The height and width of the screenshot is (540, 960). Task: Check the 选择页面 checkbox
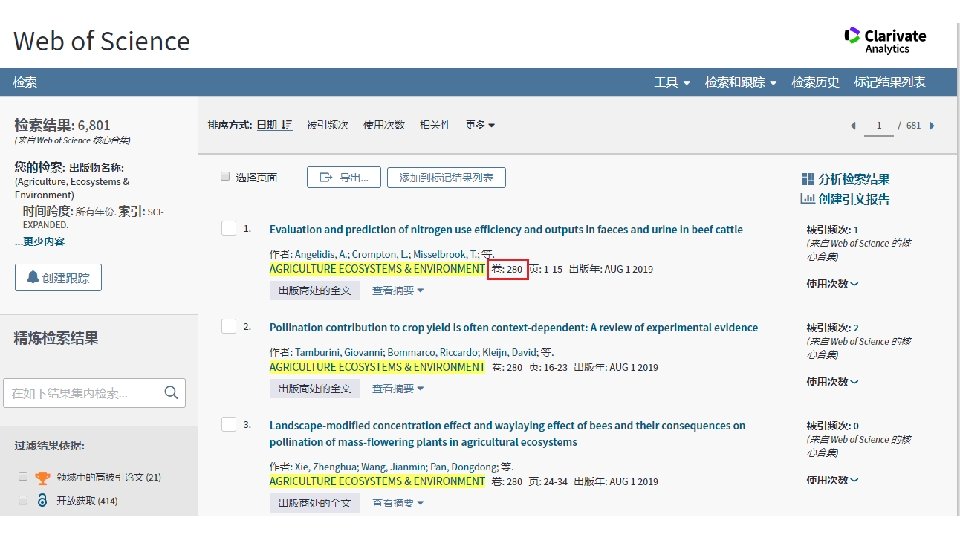pyautogui.click(x=225, y=177)
